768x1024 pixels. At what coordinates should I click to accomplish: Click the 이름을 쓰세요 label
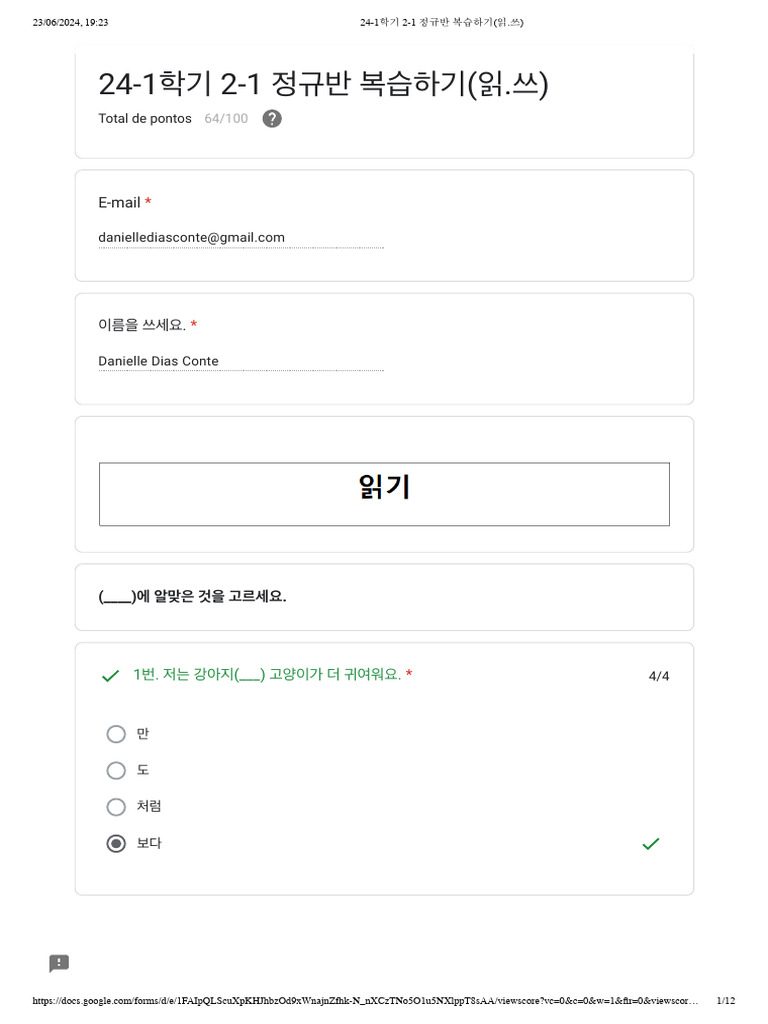point(142,325)
